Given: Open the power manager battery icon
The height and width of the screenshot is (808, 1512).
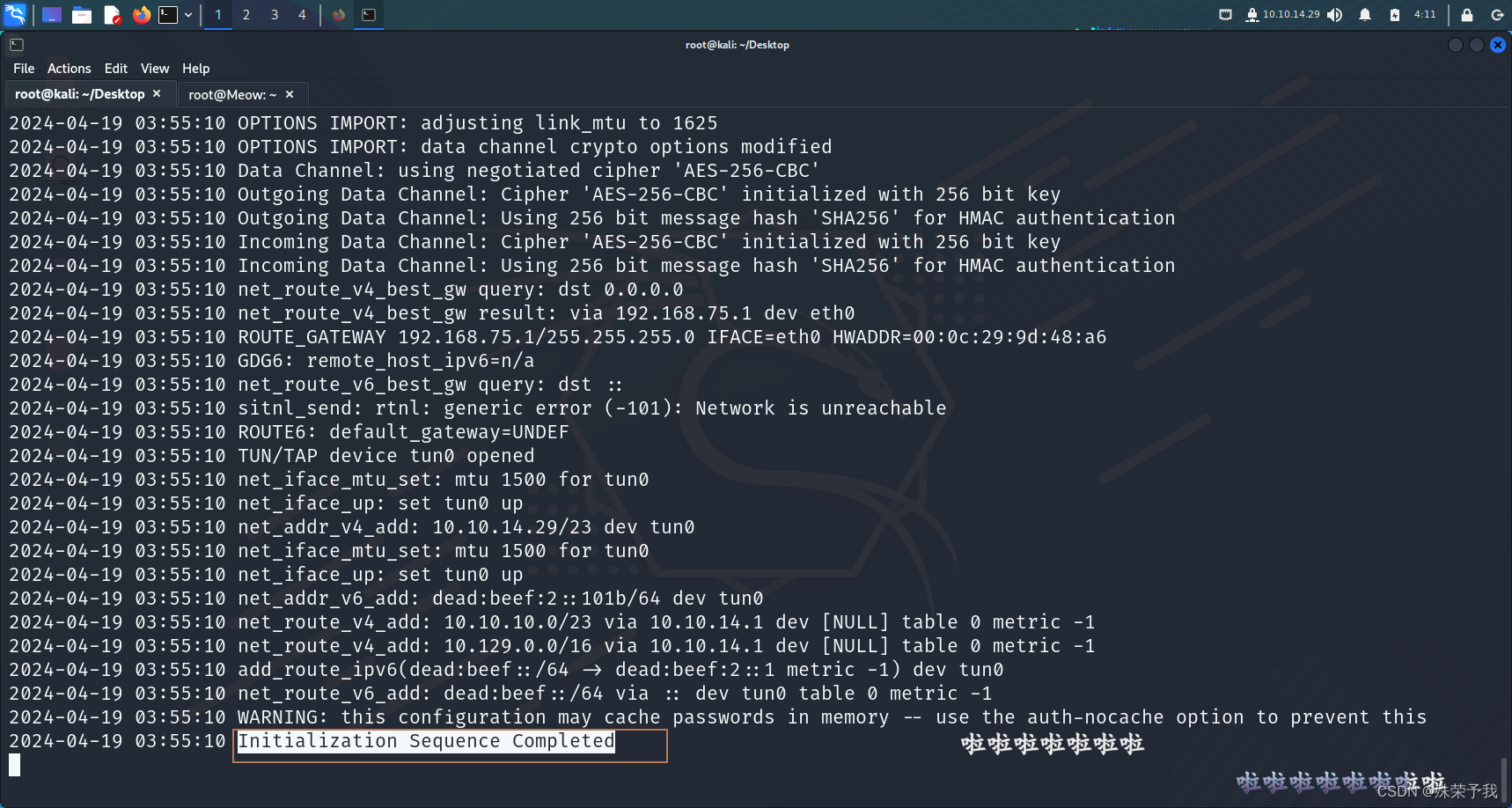Looking at the screenshot, I should (x=1395, y=15).
